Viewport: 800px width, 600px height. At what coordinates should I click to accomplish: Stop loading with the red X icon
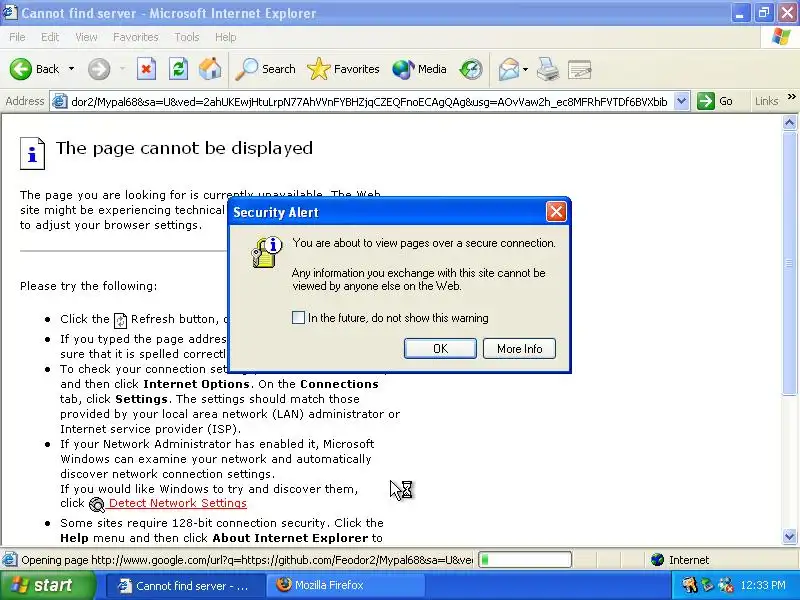click(146, 69)
